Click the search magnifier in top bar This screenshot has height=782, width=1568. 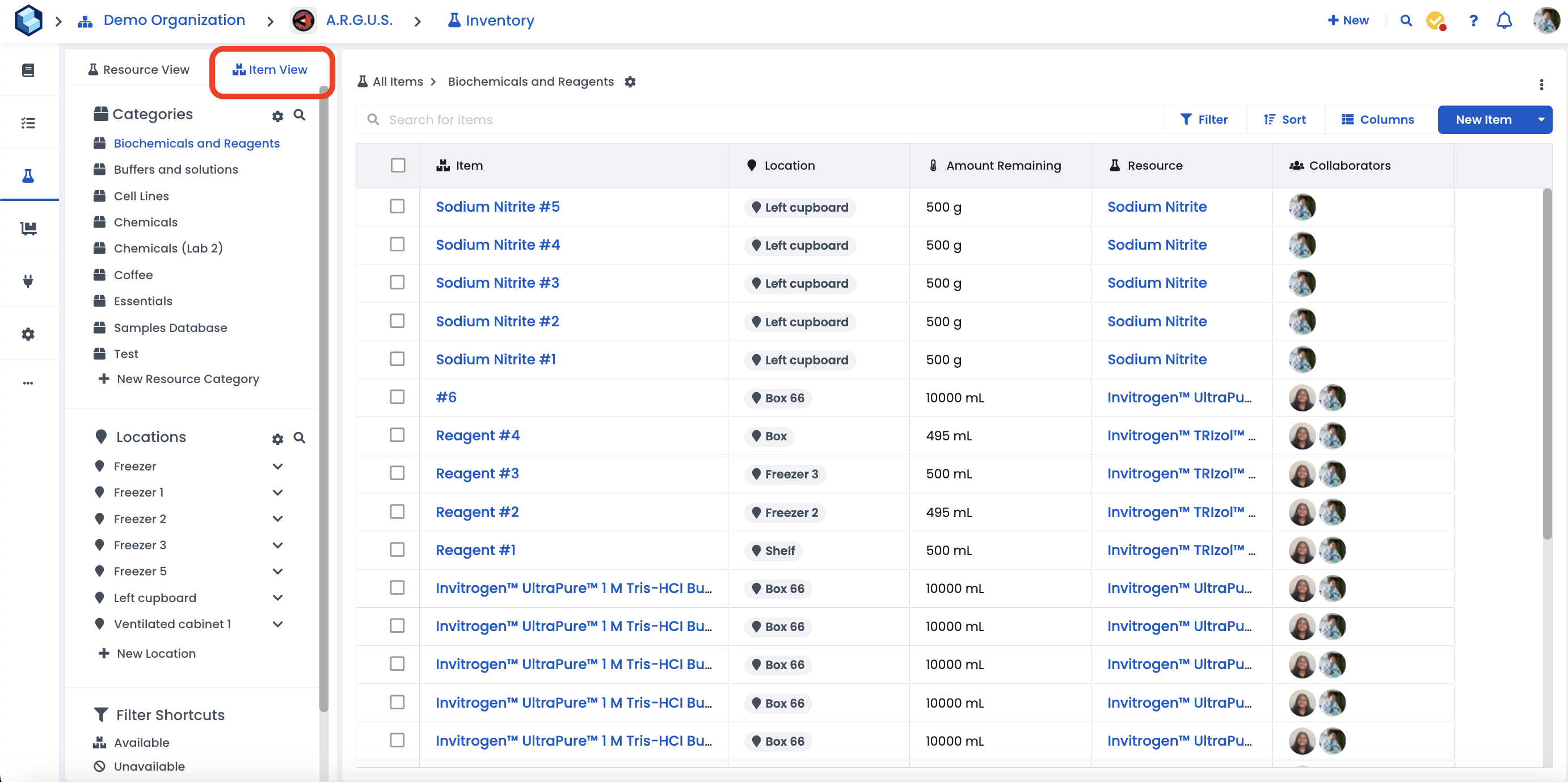pyautogui.click(x=1406, y=20)
